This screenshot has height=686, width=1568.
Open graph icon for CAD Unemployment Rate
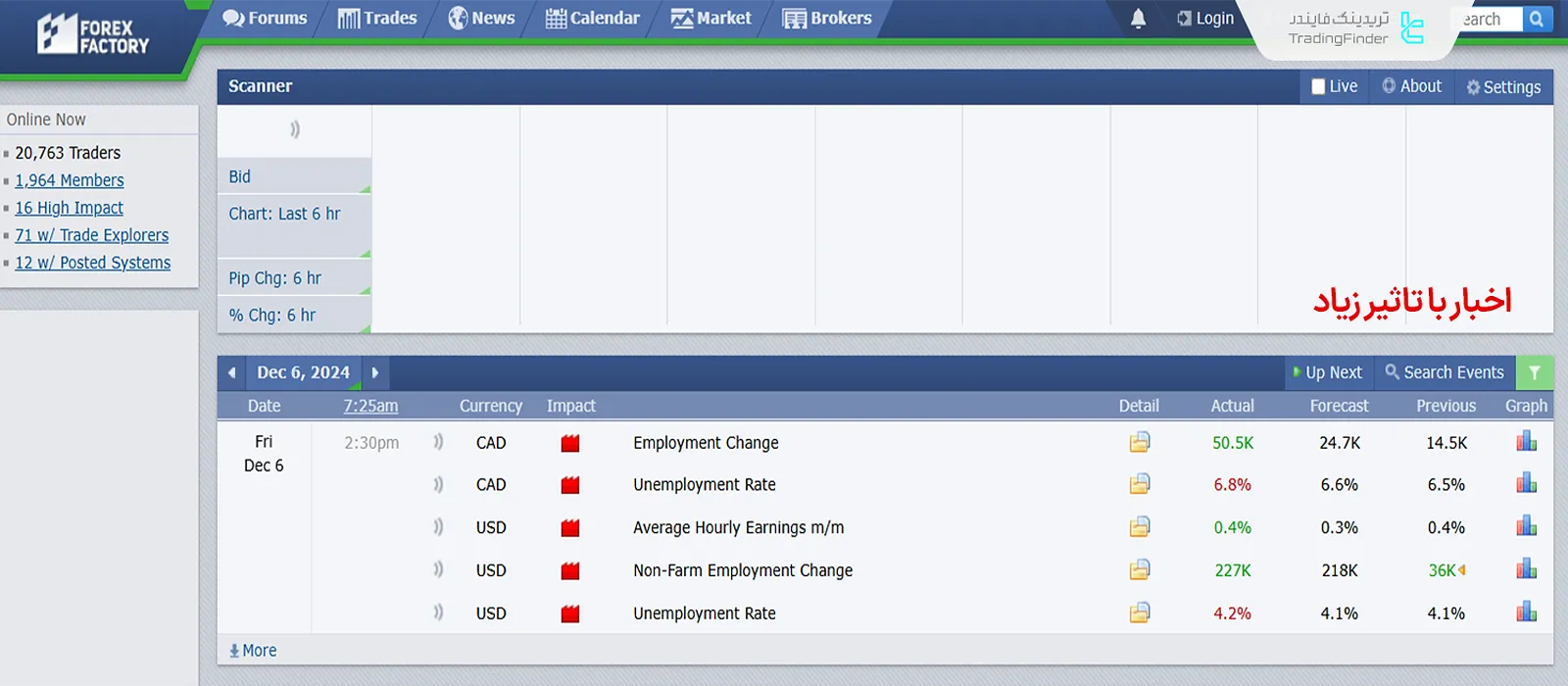tap(1526, 484)
